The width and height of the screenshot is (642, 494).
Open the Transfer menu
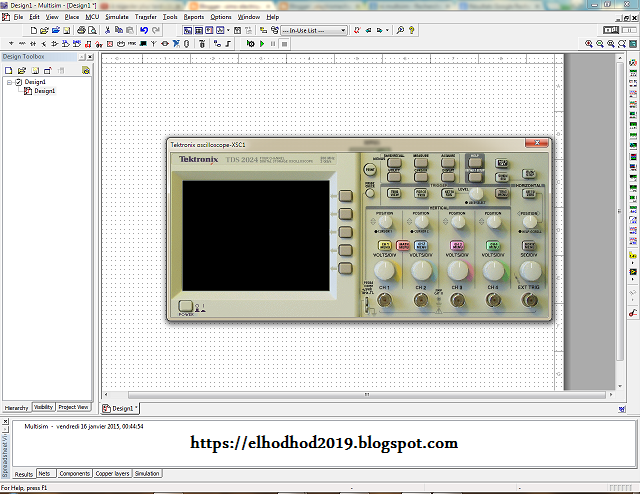pos(146,17)
